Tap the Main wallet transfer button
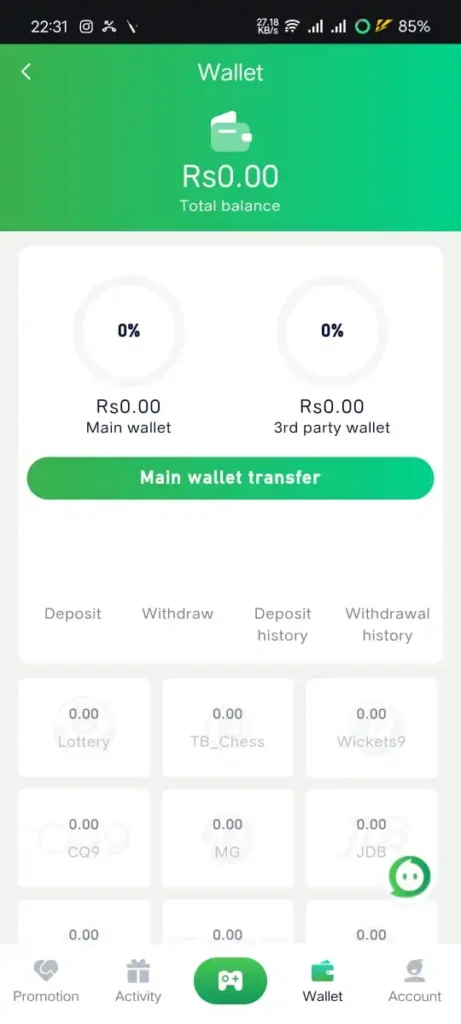 (230, 478)
